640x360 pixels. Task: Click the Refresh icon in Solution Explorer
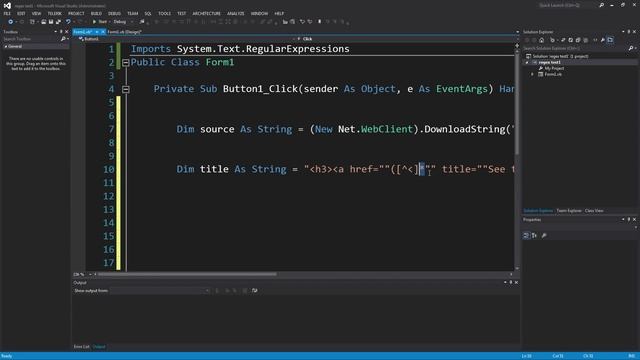[571, 40]
